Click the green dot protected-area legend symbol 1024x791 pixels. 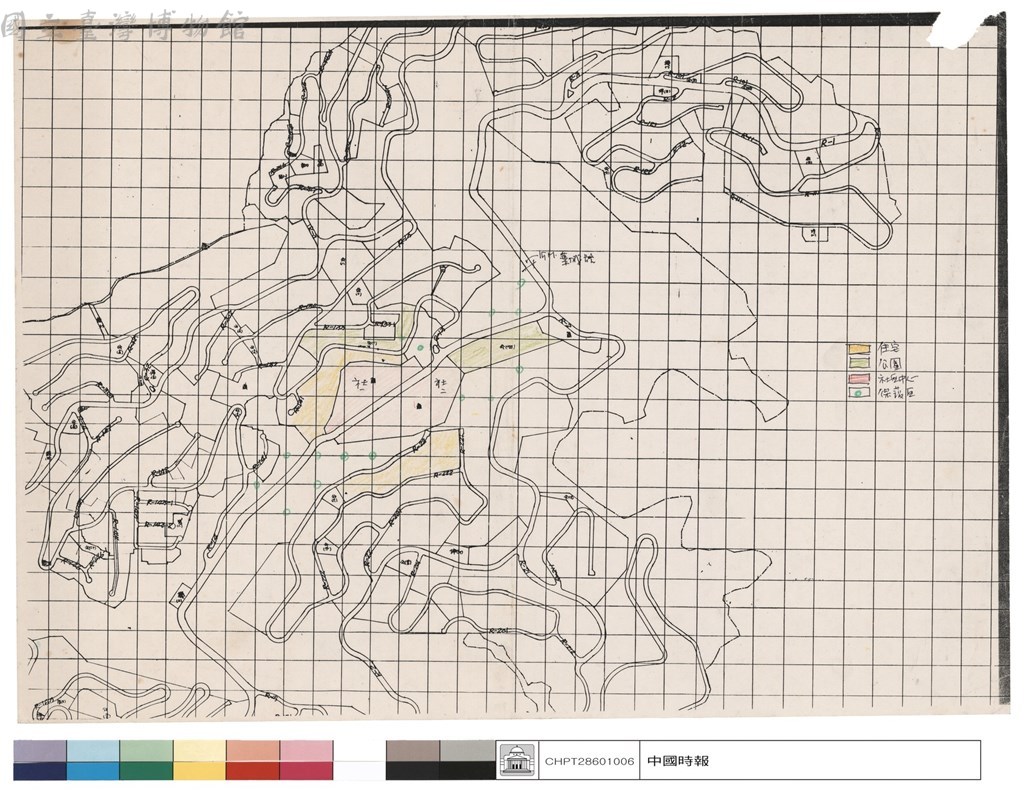tap(859, 393)
